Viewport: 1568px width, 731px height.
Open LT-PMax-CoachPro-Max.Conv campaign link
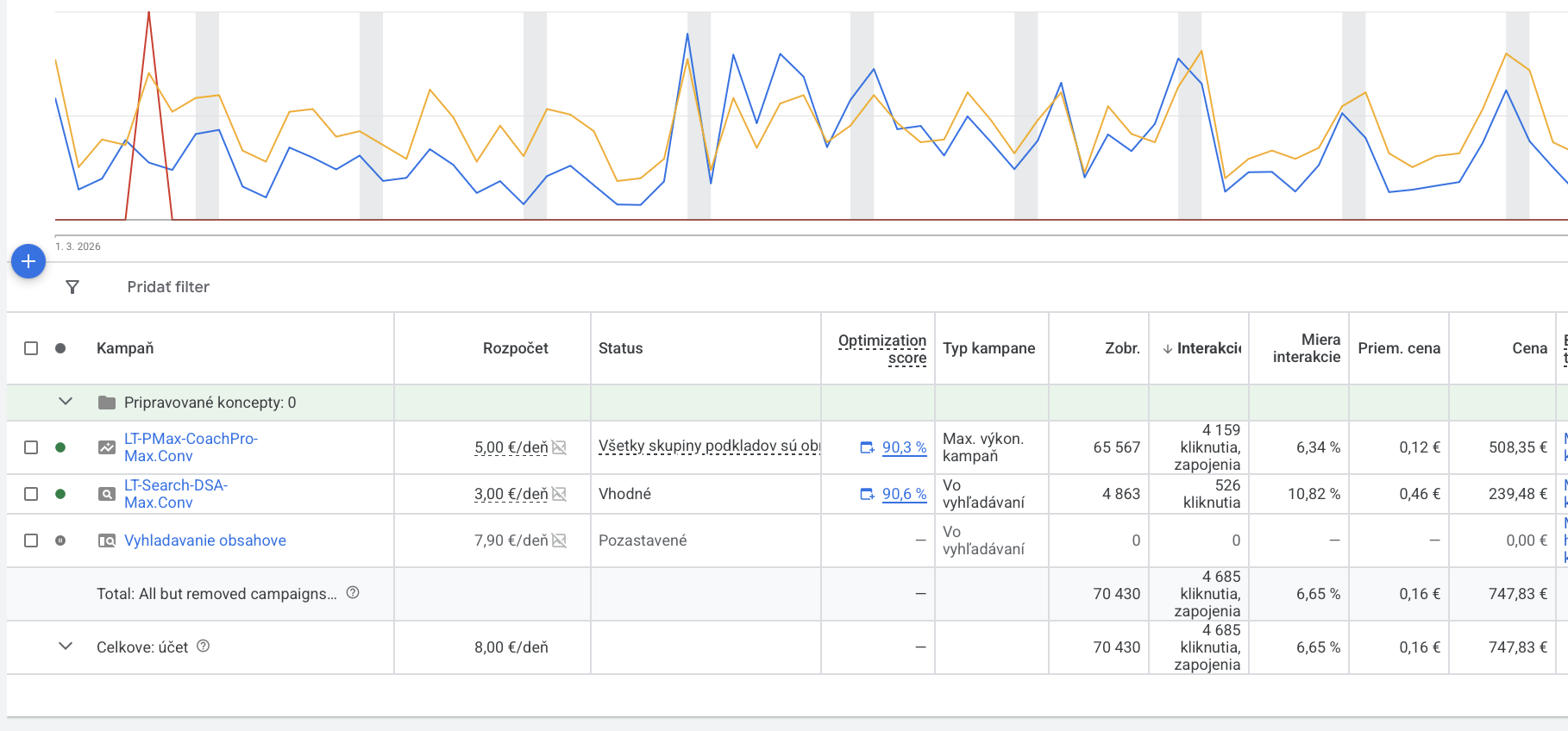click(x=191, y=447)
